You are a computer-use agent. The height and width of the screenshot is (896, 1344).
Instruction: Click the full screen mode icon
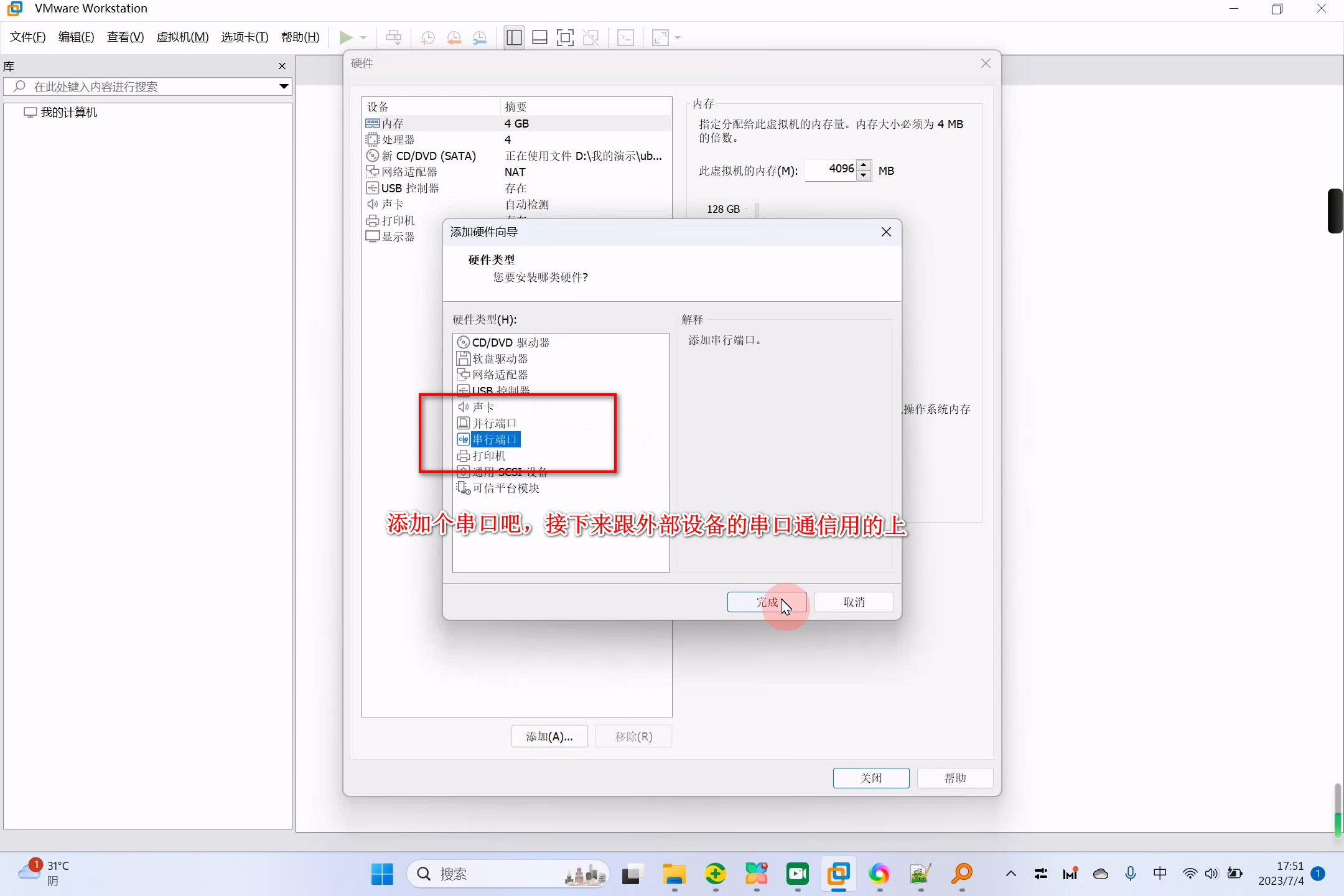(x=565, y=38)
